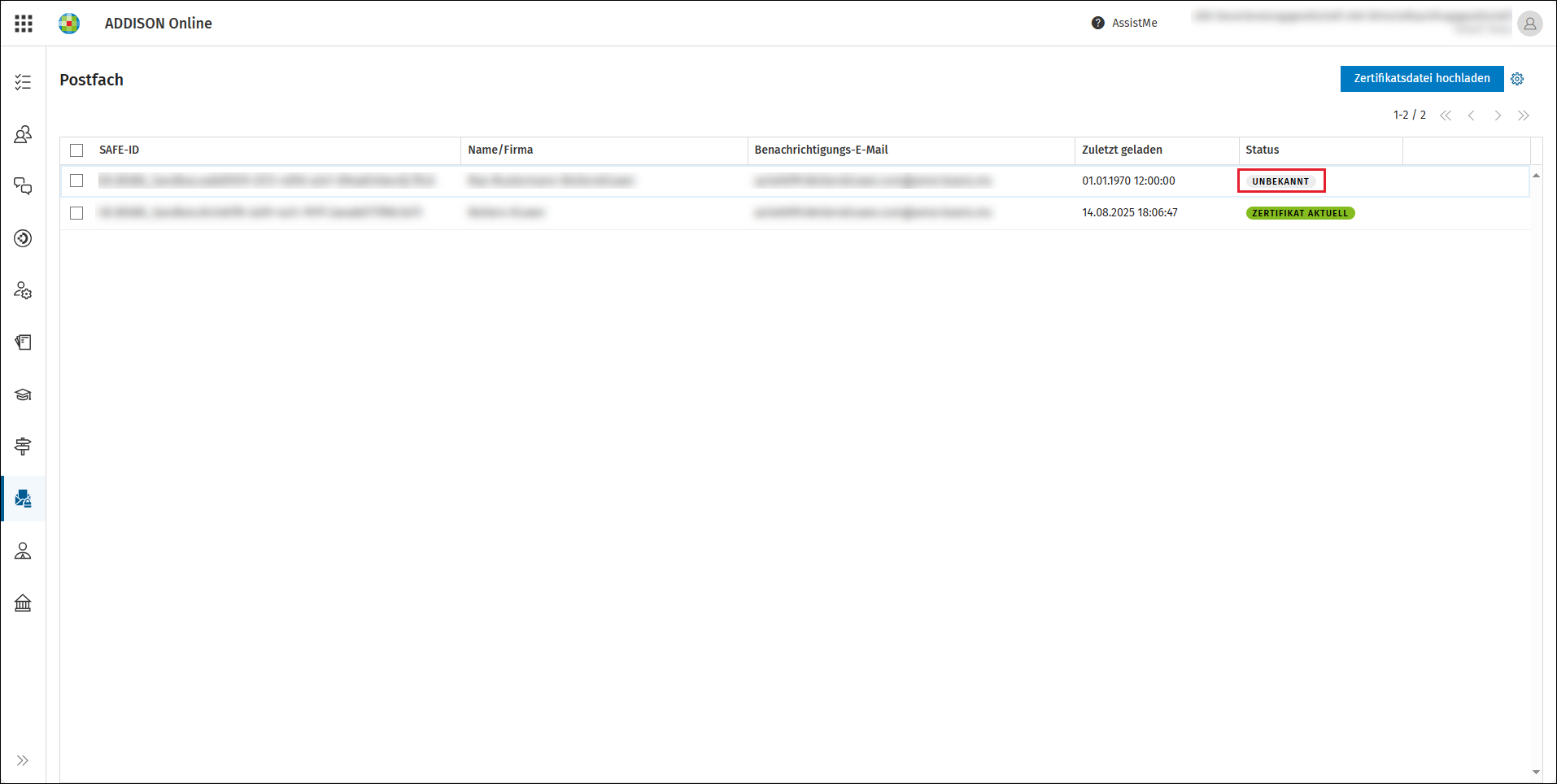Click date 14.08.2025 18:06:47

coord(1129,212)
